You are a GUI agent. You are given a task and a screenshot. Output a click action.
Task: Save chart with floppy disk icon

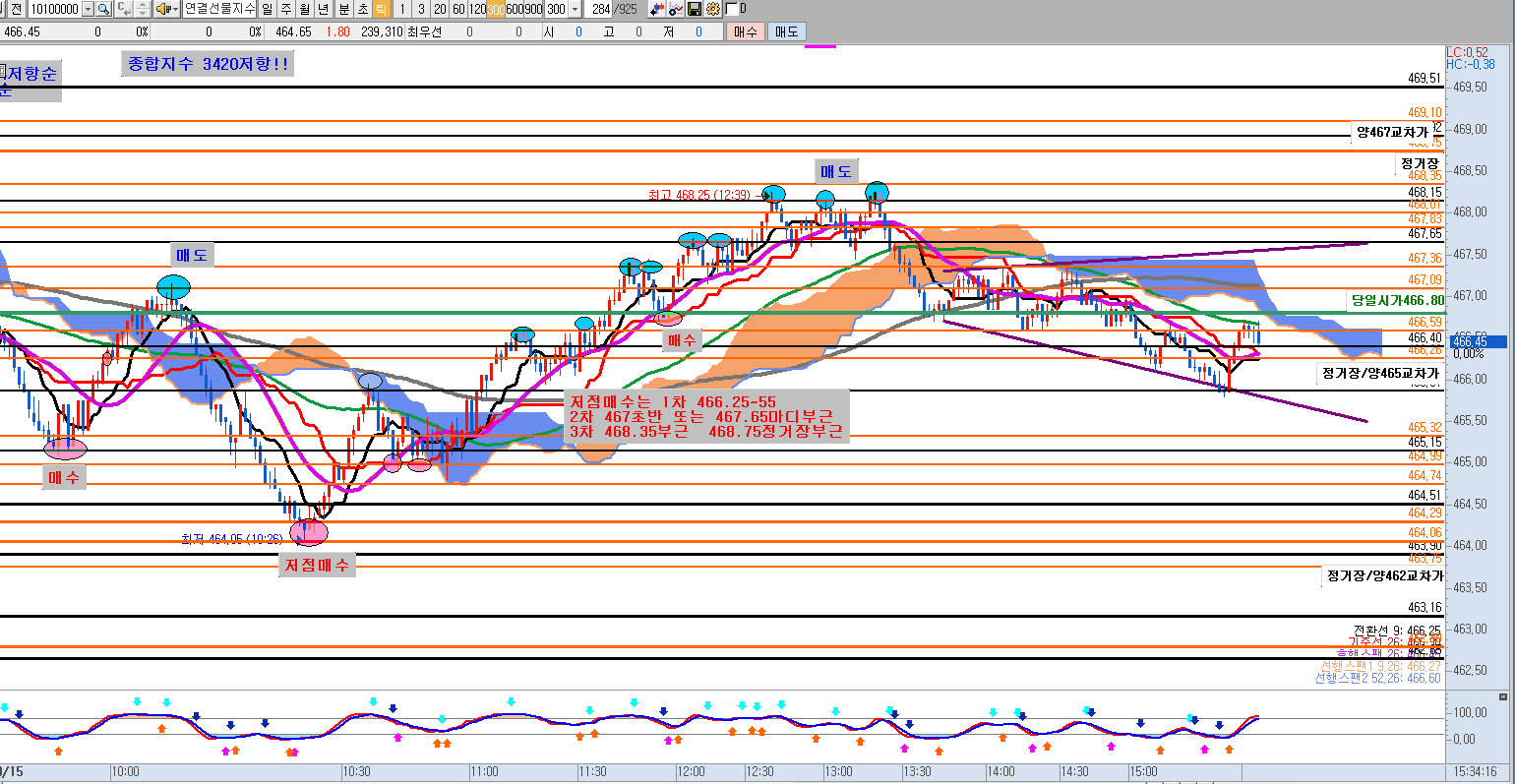[695, 9]
